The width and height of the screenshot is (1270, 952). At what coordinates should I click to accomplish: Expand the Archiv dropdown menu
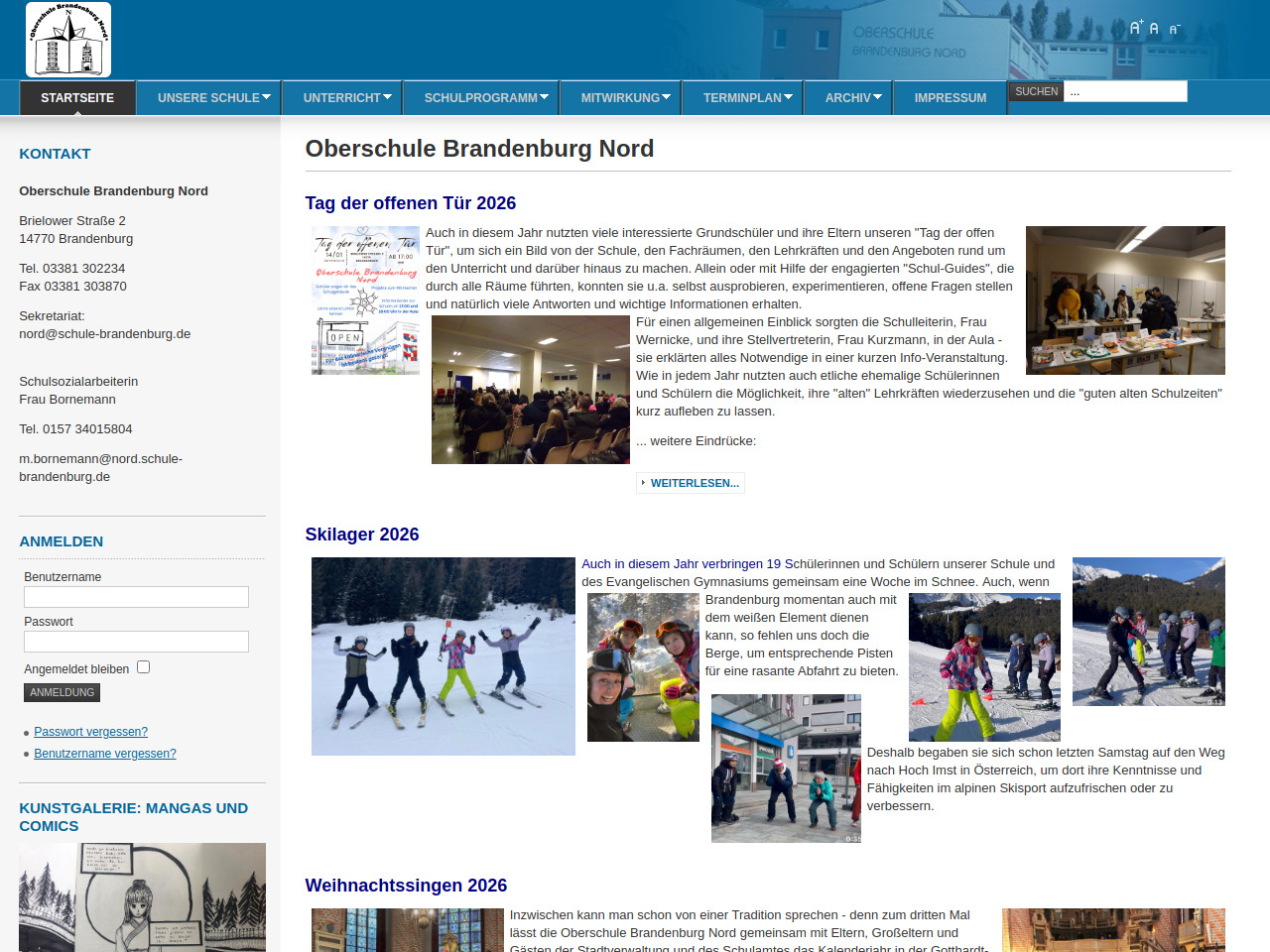tap(852, 98)
